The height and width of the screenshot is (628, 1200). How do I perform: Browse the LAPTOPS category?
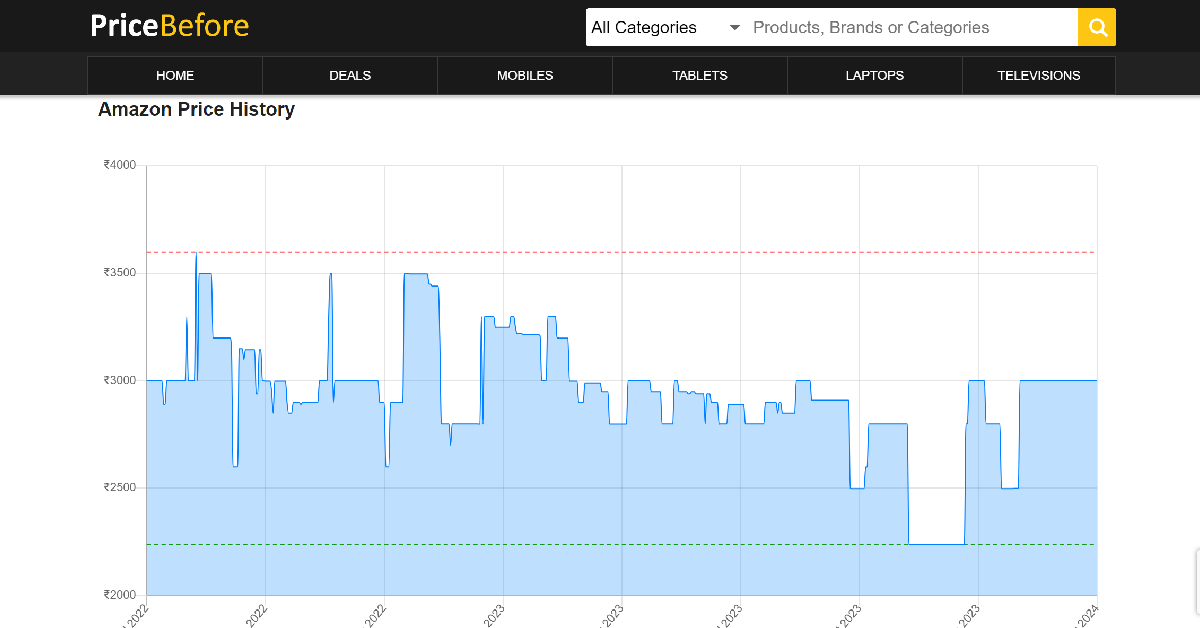tap(875, 75)
